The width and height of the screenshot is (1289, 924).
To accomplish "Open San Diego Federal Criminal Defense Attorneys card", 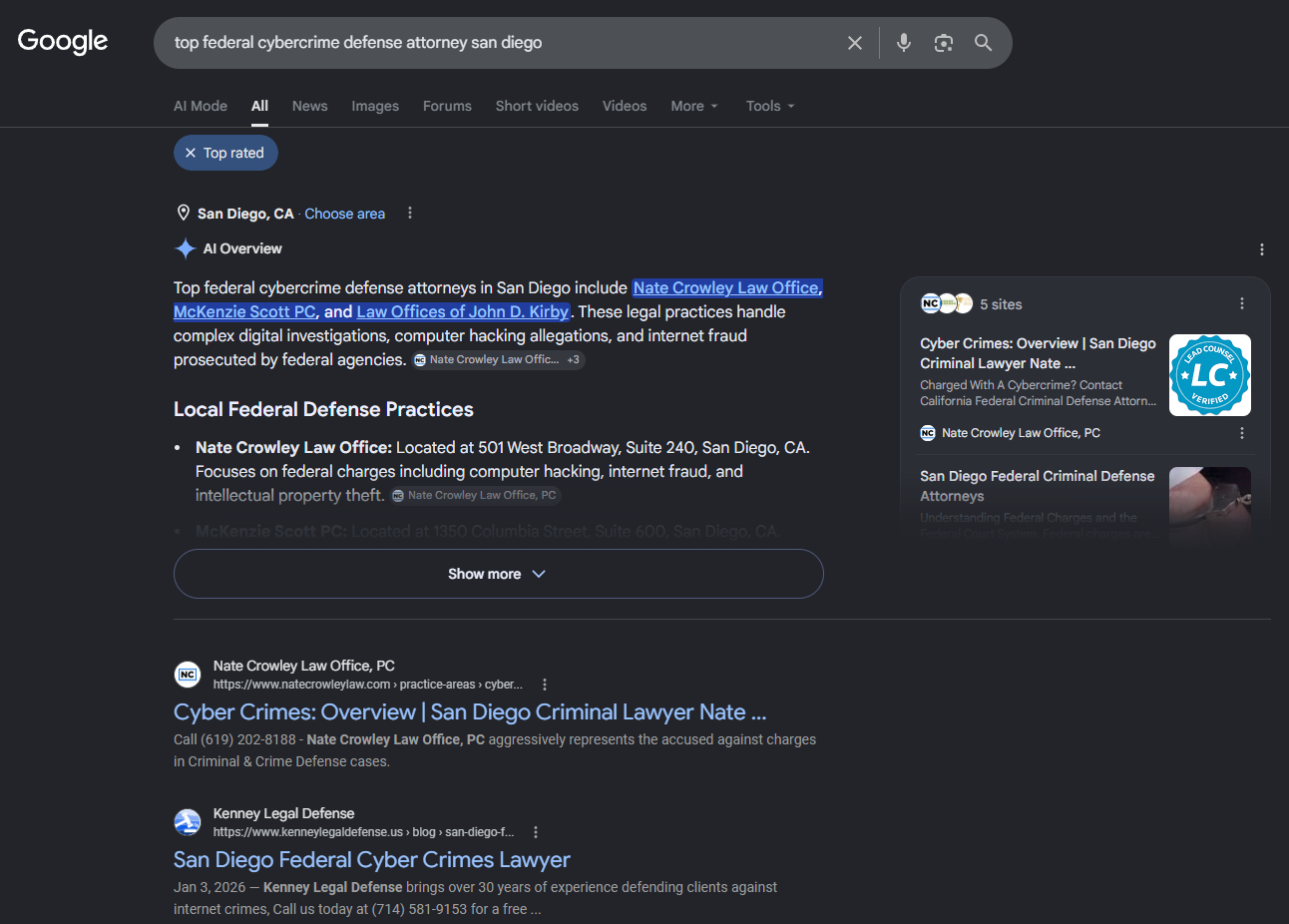I will tap(1038, 486).
